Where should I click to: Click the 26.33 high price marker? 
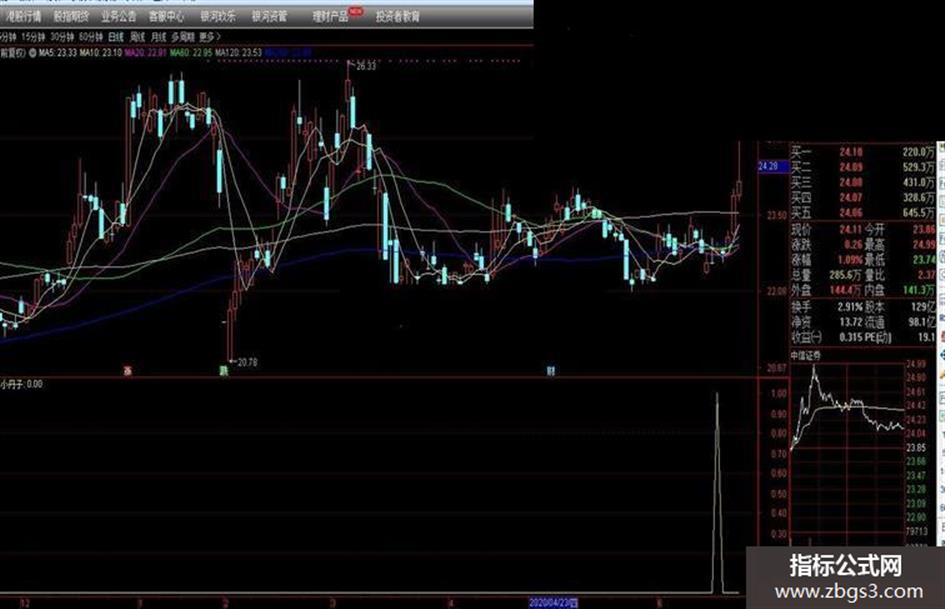pyautogui.click(x=365, y=66)
